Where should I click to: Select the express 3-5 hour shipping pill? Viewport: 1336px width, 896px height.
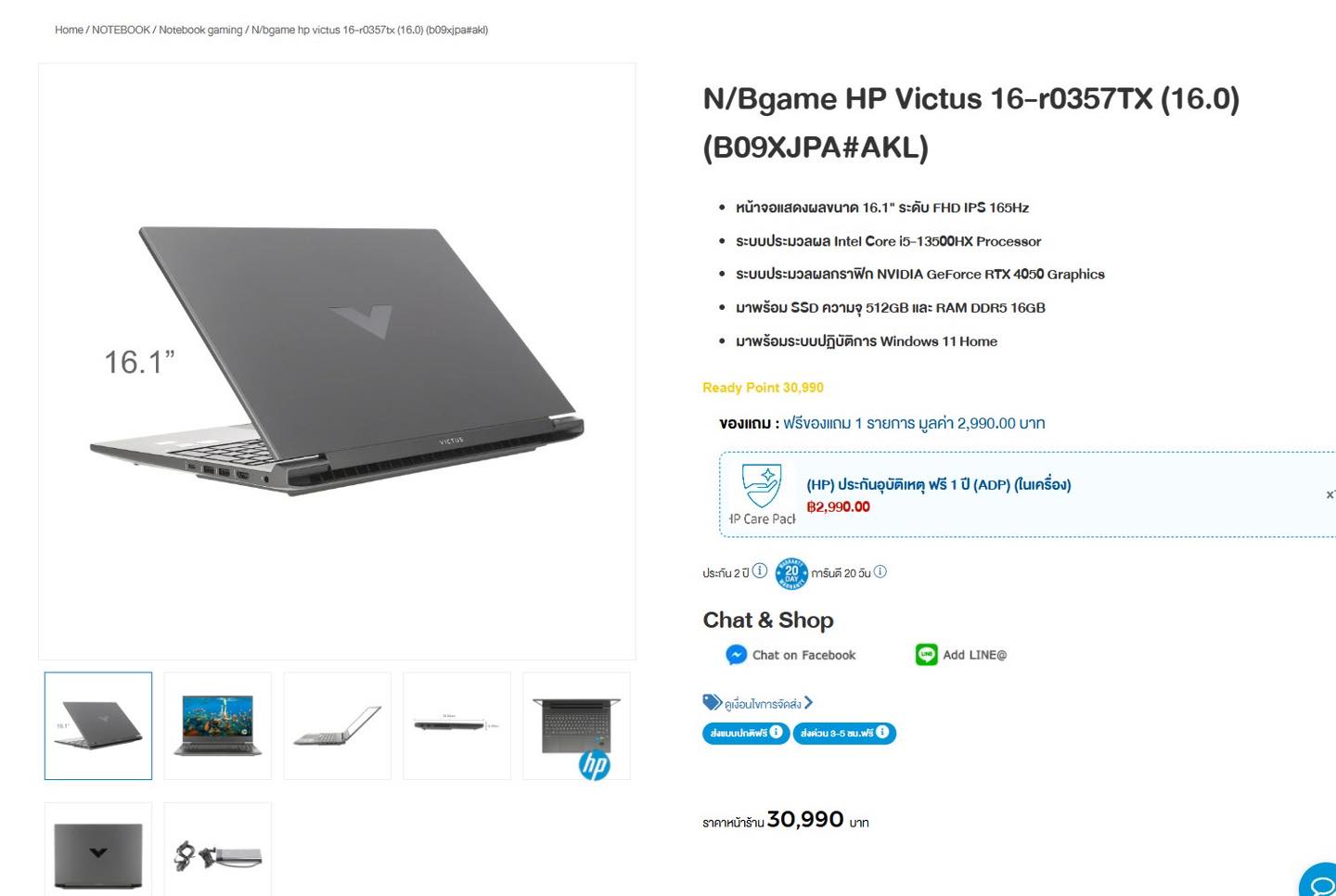(844, 733)
